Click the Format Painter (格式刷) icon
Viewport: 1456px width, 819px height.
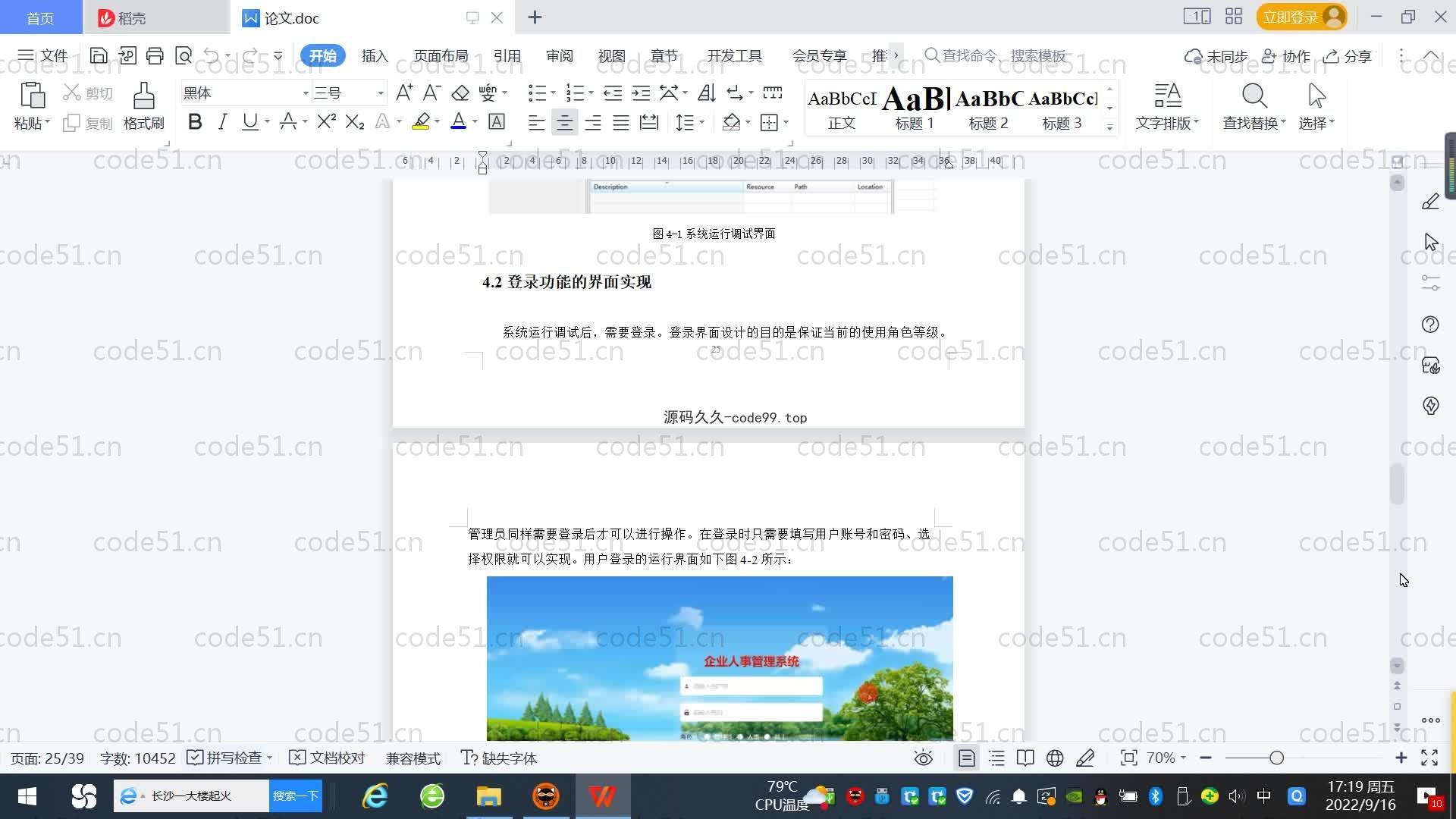[143, 96]
